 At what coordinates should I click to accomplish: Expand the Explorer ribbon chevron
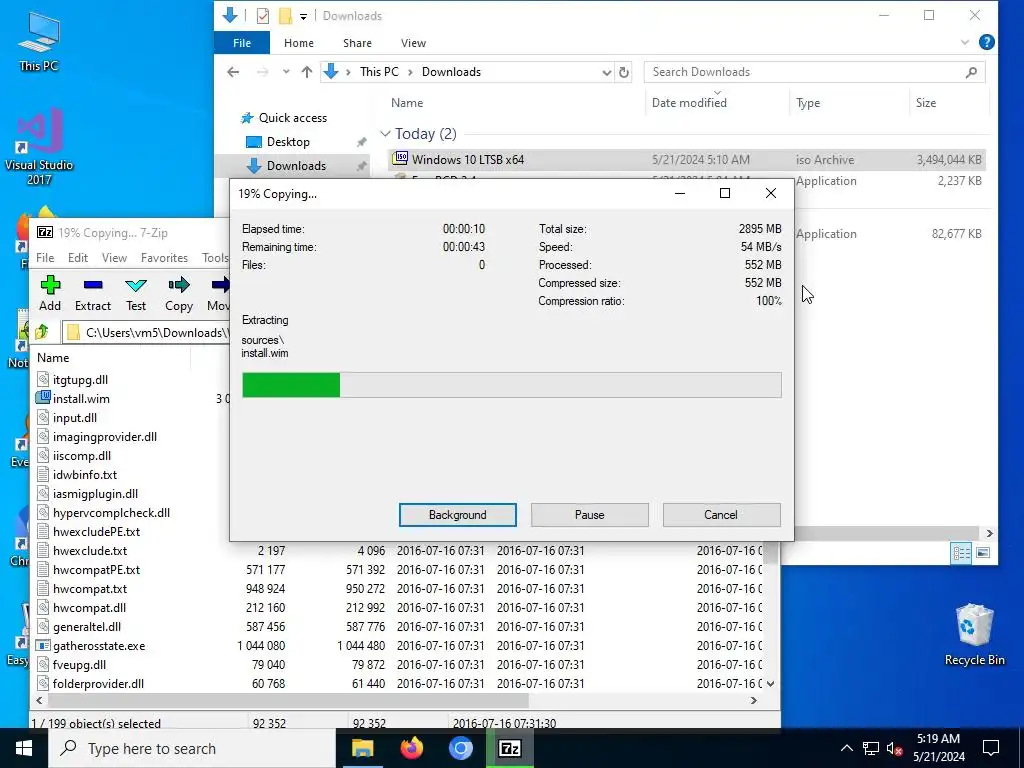click(x=965, y=42)
